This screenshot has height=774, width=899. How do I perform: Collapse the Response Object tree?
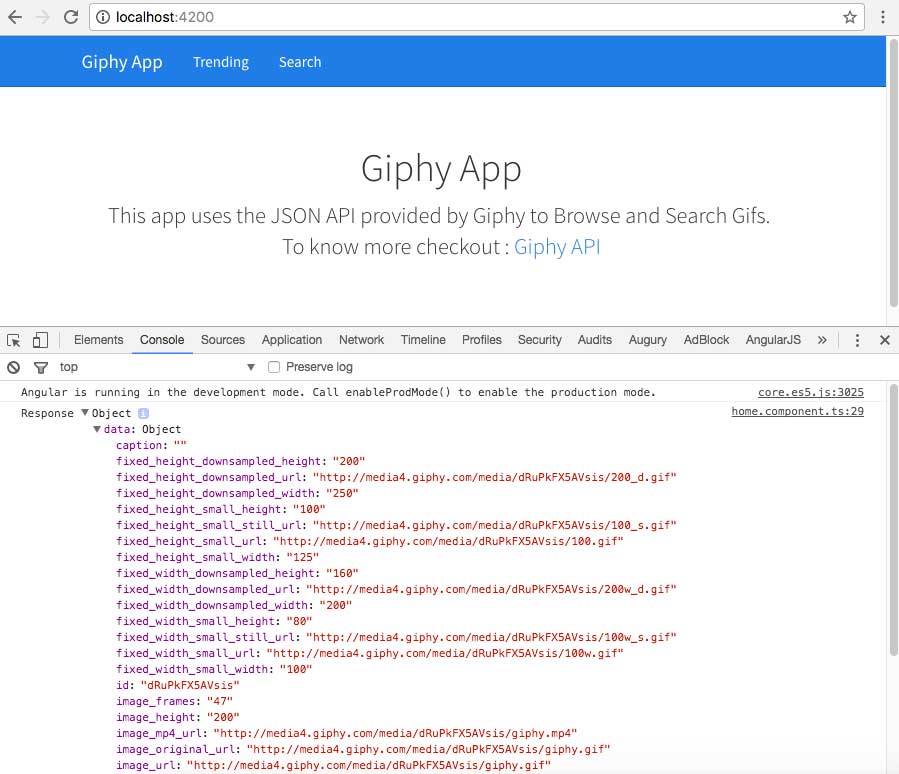coord(86,413)
